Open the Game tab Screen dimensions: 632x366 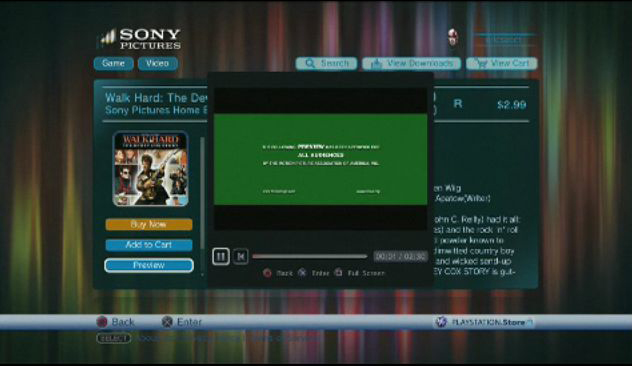(113, 64)
